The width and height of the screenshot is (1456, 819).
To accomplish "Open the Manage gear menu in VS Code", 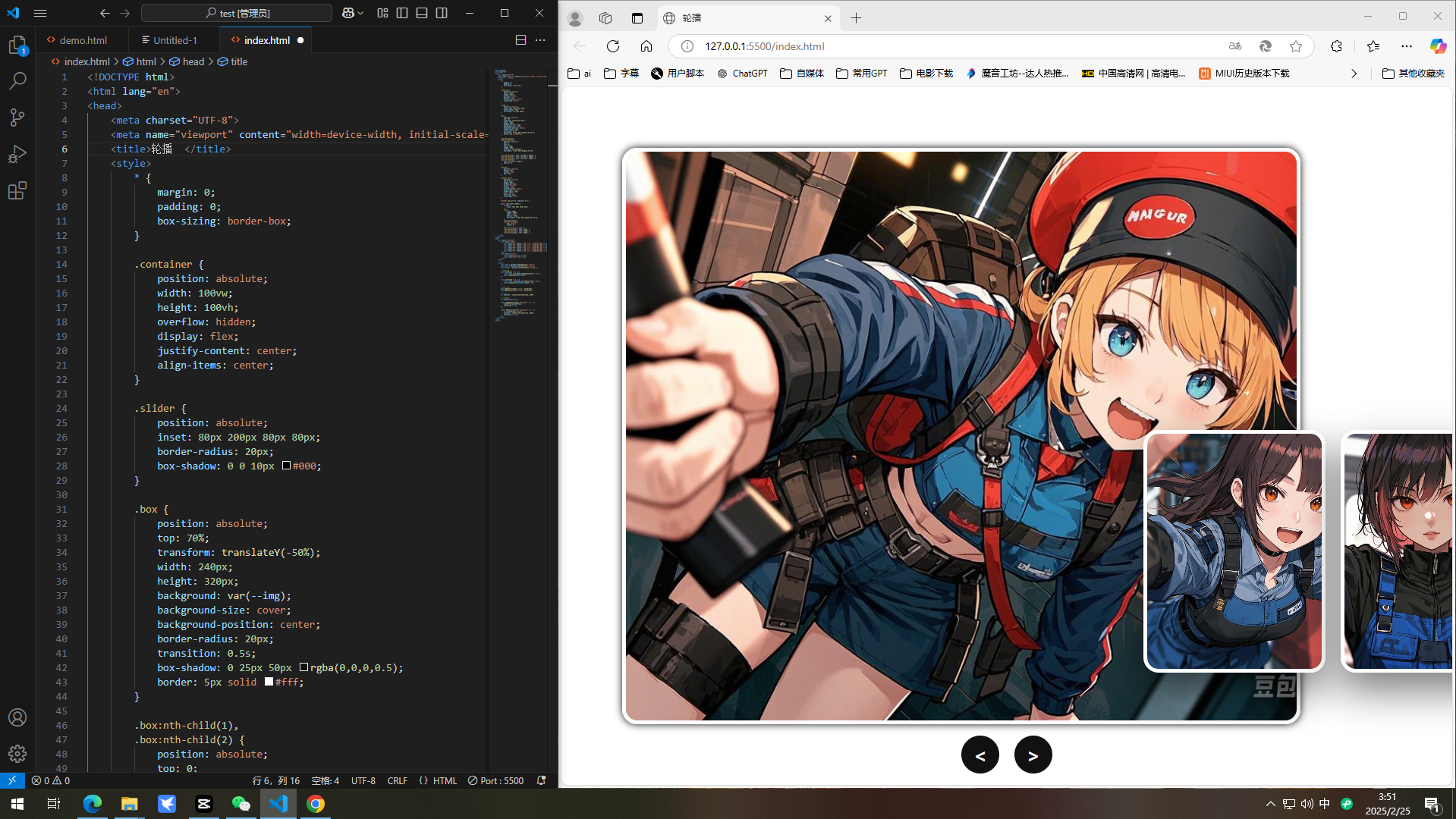I will point(17,754).
